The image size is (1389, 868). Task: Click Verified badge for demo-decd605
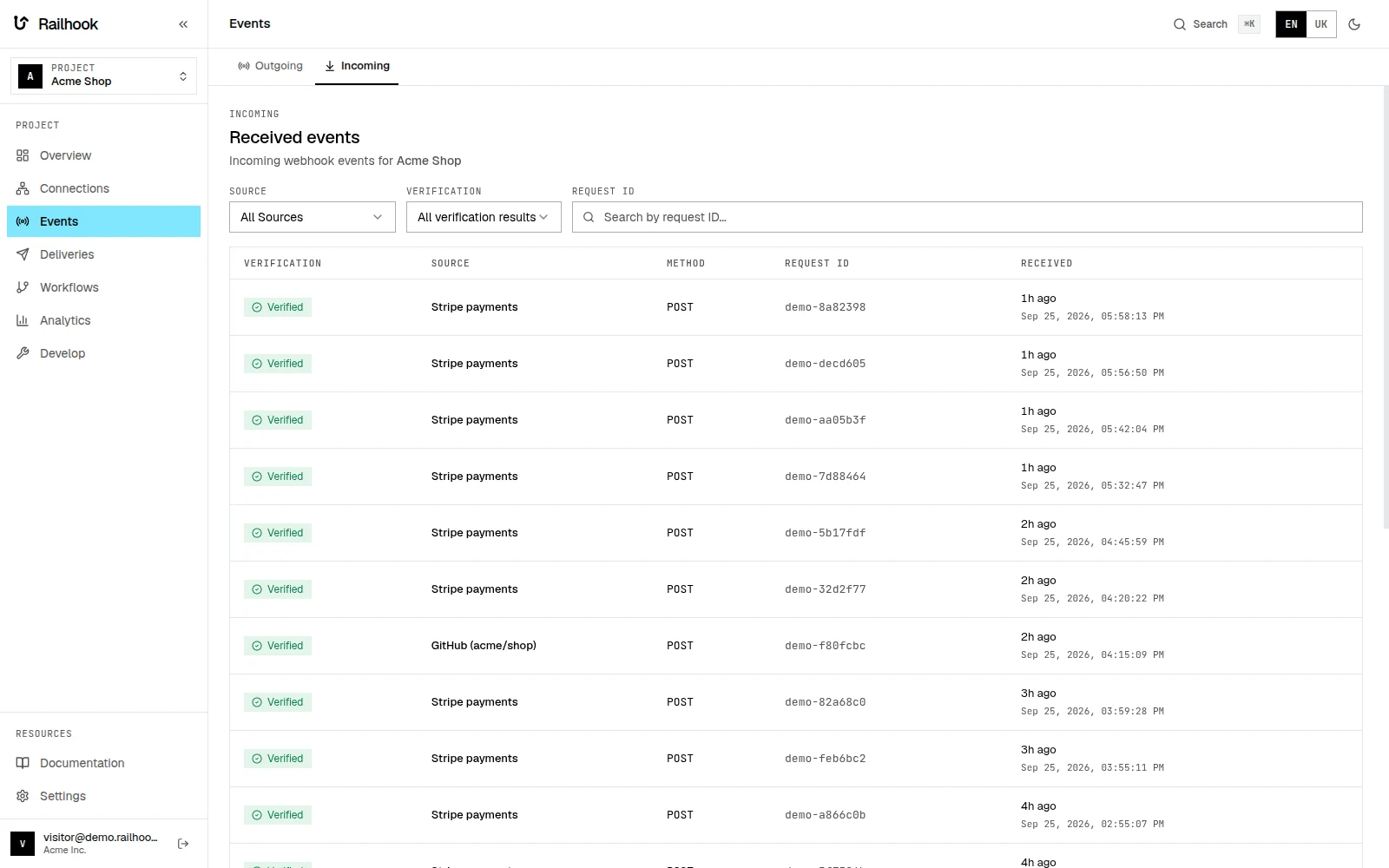[x=278, y=364]
